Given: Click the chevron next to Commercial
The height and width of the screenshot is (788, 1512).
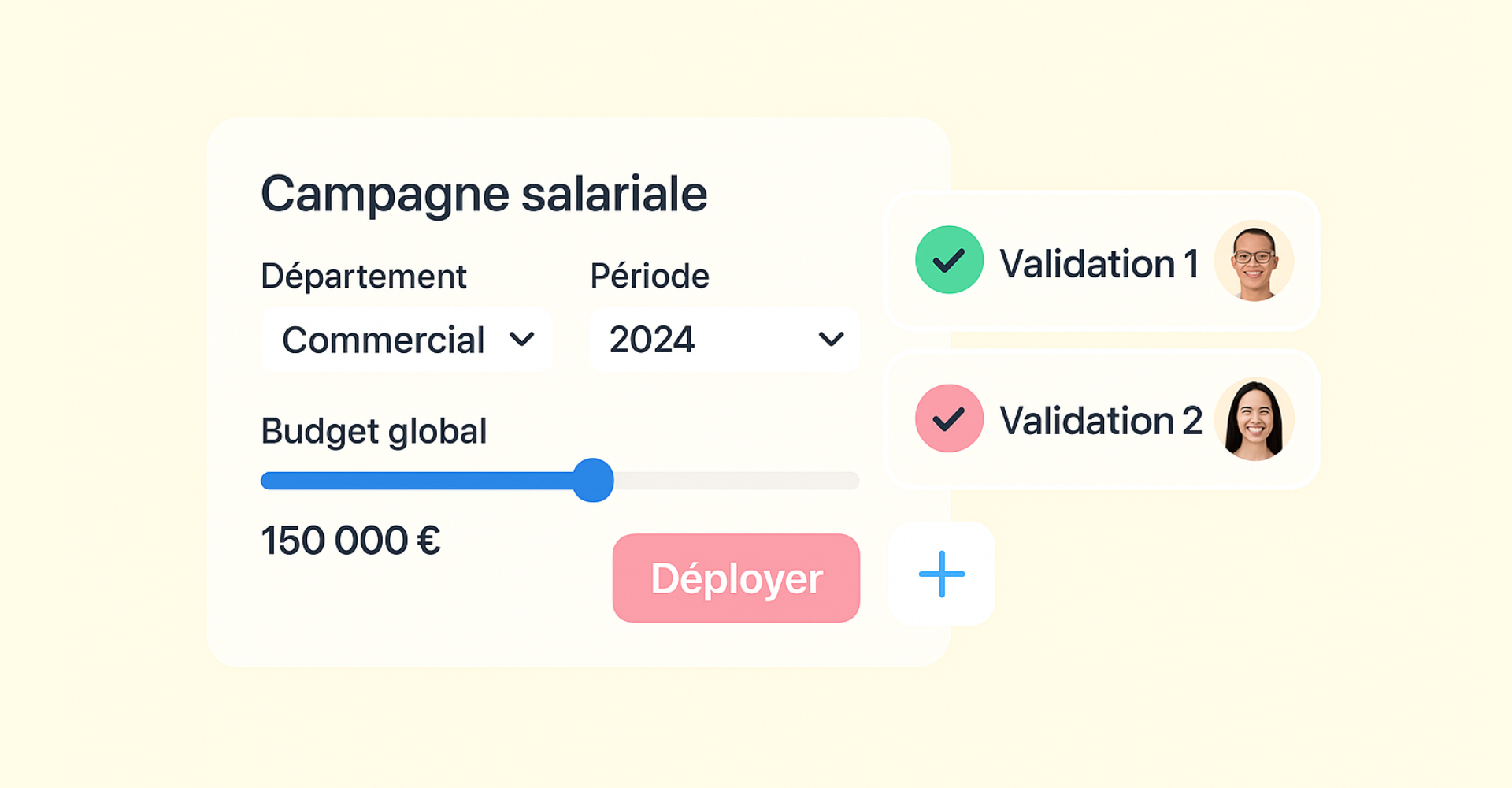Looking at the screenshot, I should coord(521,340).
